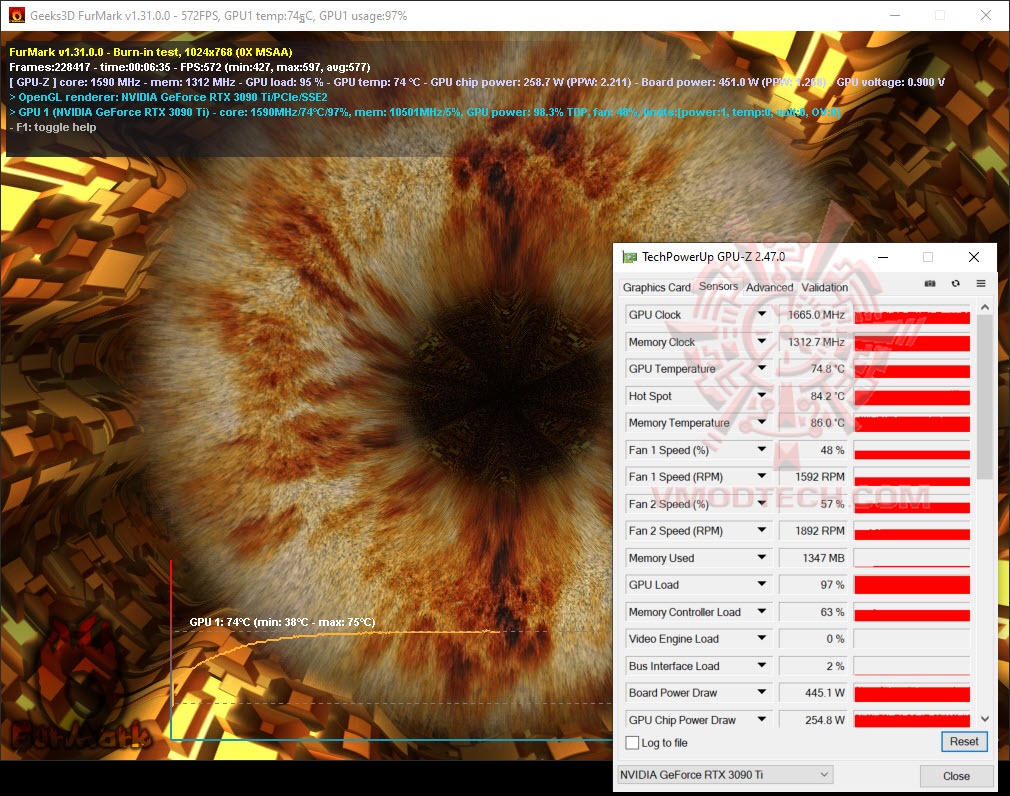
Task: Switch to the Graphics Card tab
Action: point(656,287)
